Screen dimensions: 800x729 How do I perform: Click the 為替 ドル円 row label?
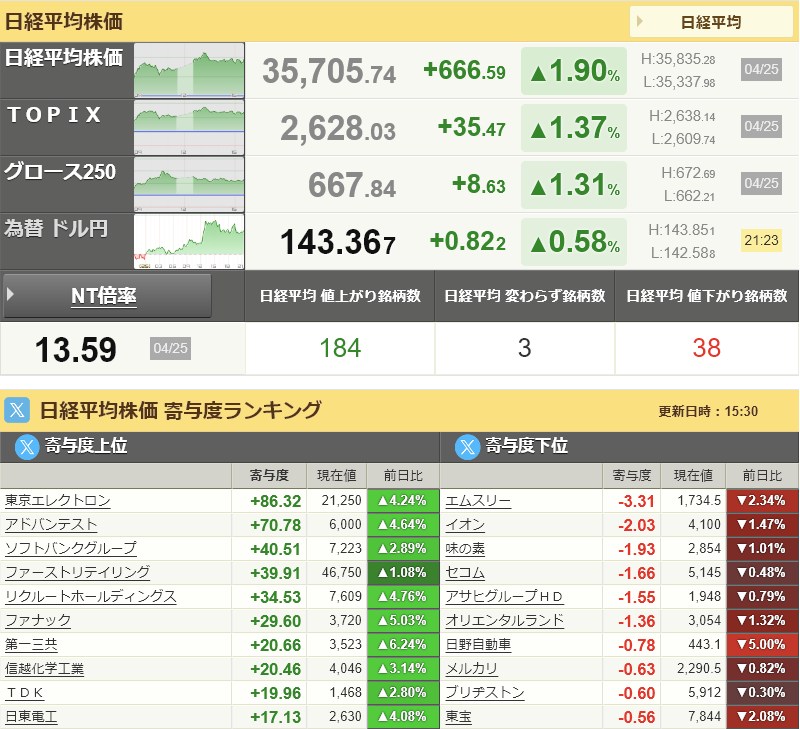coord(56,229)
